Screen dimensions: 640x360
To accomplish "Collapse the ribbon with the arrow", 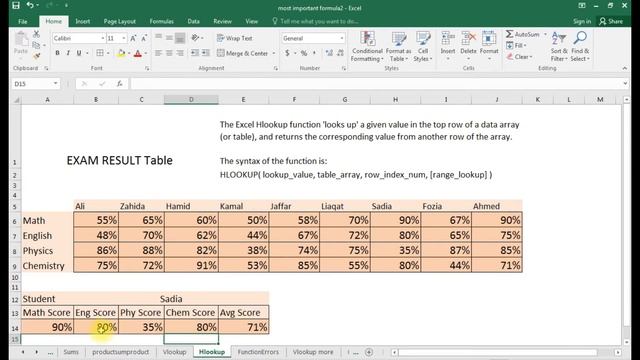I will pos(625,69).
